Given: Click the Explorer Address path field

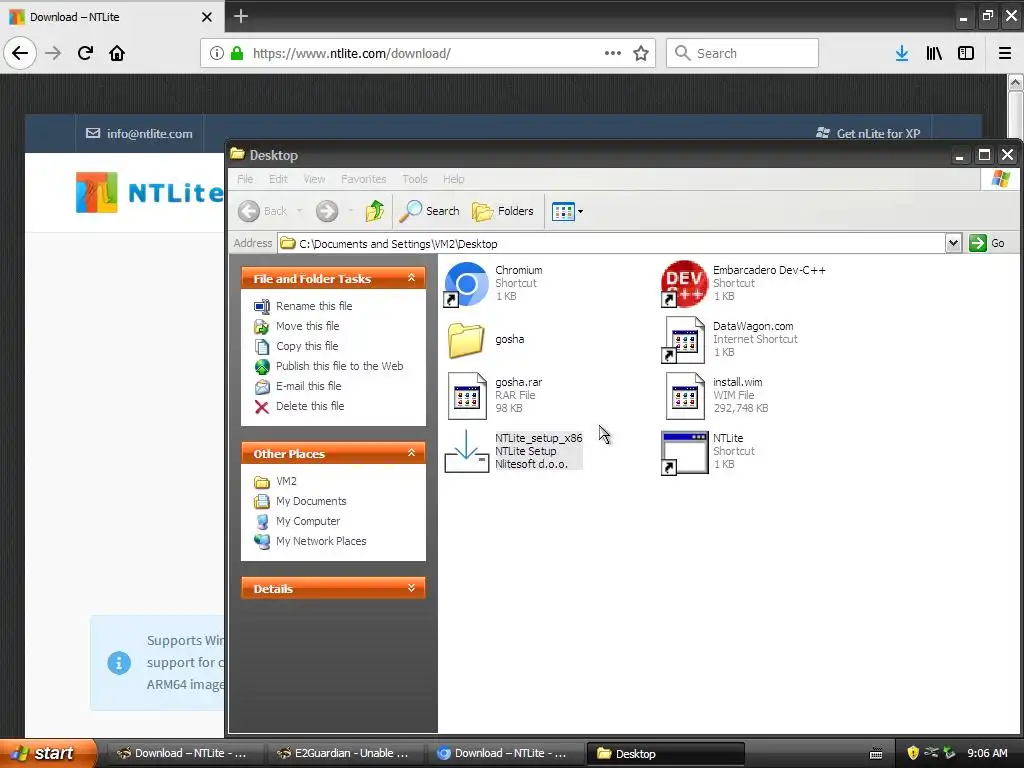Looking at the screenshot, I should point(611,244).
